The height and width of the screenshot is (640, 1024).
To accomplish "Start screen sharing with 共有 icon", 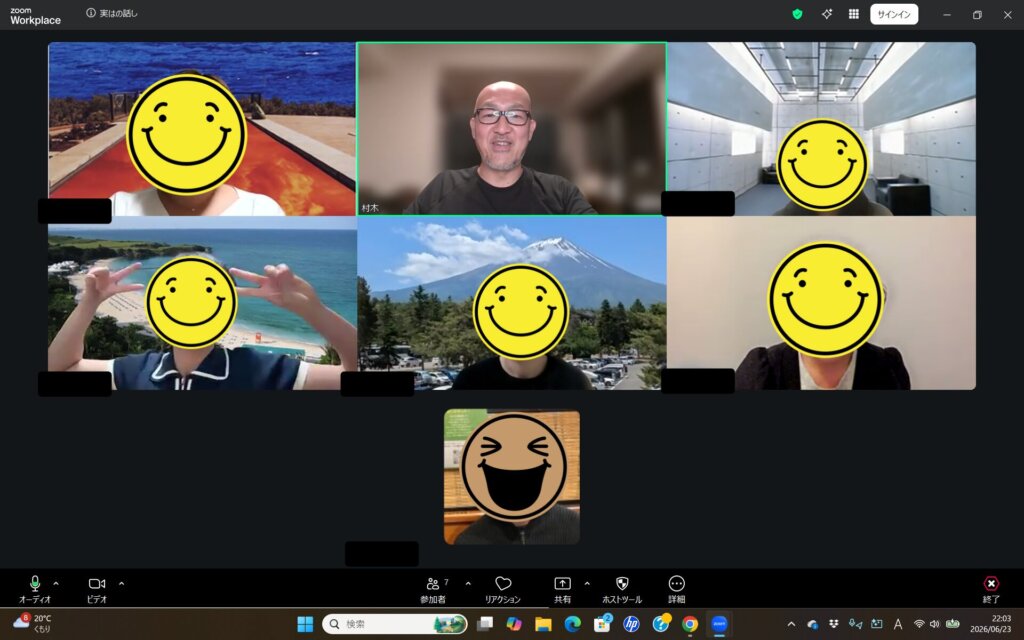I will pyautogui.click(x=562, y=589).
